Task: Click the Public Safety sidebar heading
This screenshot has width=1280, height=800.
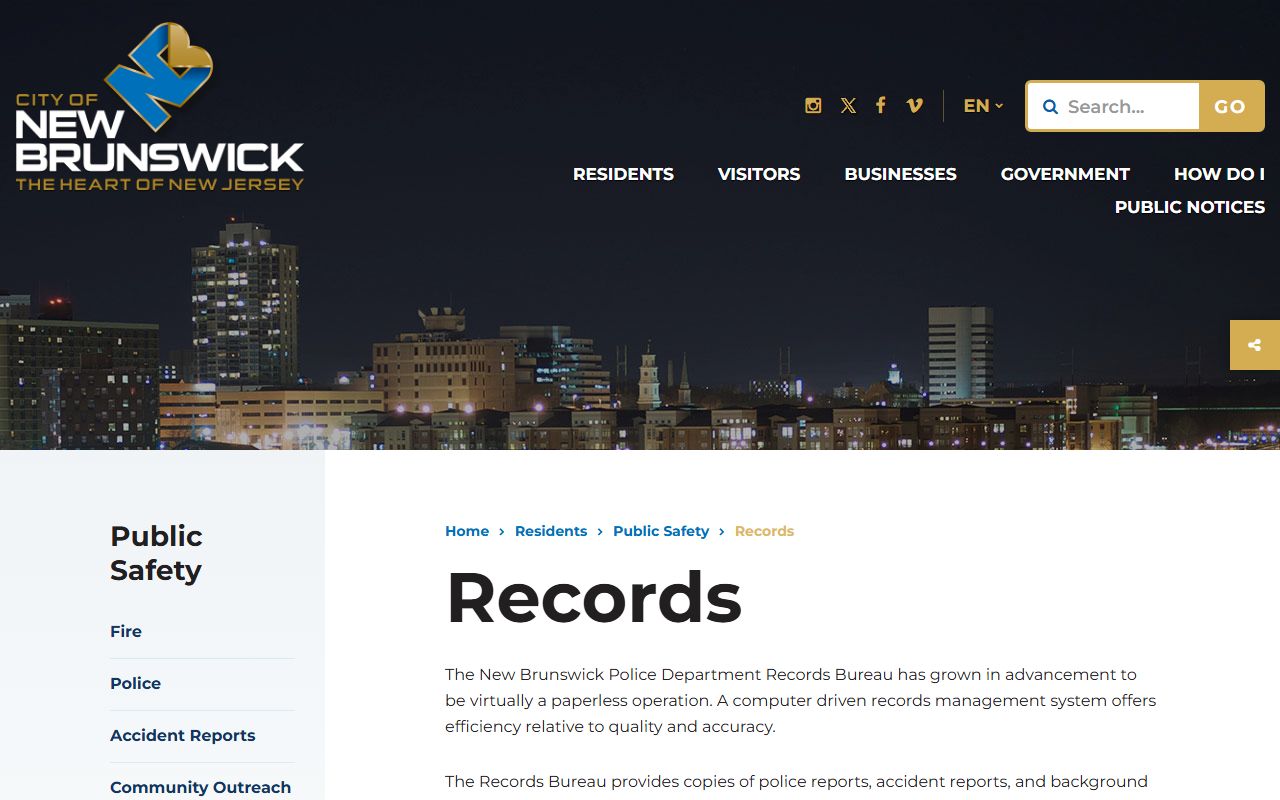Action: (x=157, y=553)
